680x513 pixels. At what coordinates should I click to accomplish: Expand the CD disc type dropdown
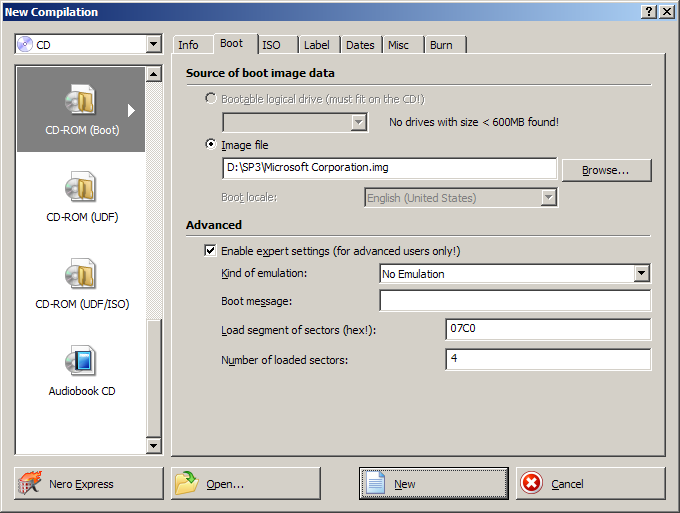click(153, 44)
